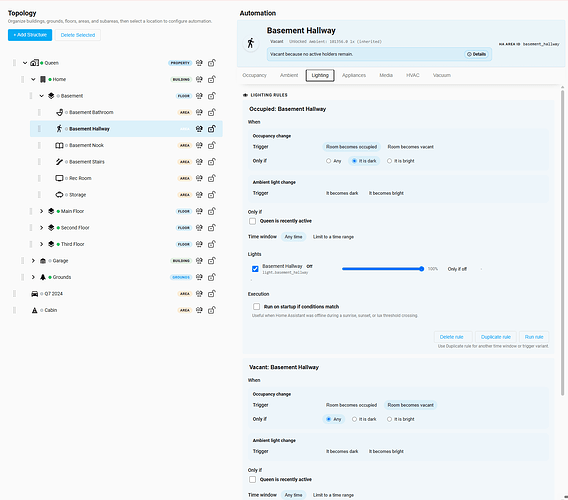The width and height of the screenshot is (568, 500).
Task: Click the Duplicate rule button
Action: (x=496, y=337)
